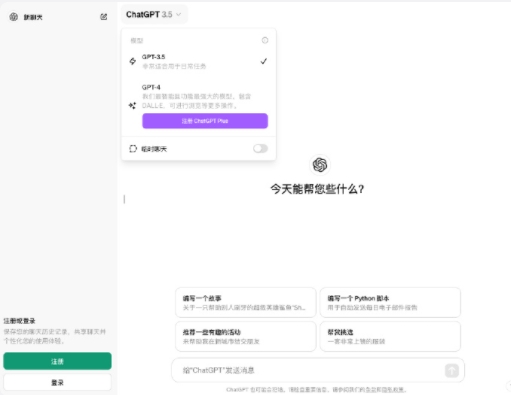Click the white log in button

point(57,382)
